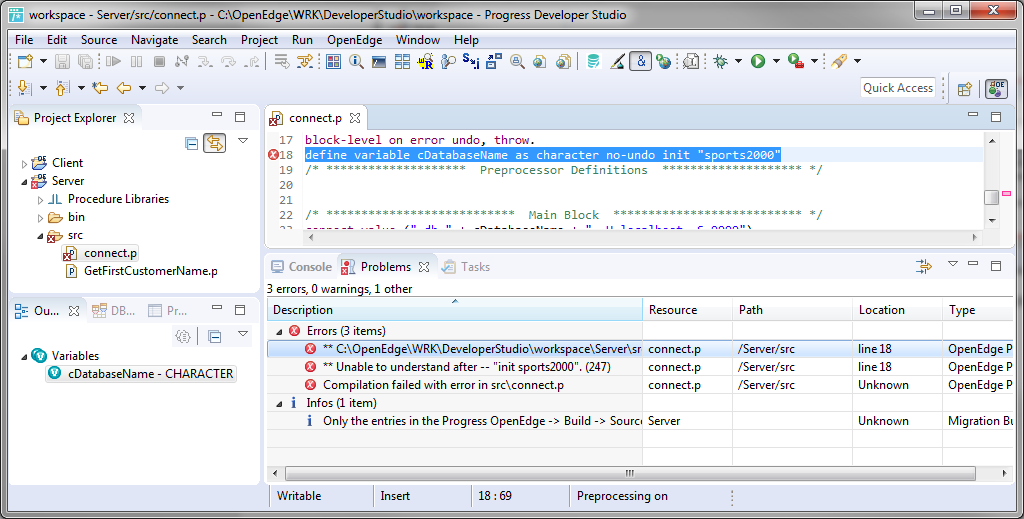Select the 'Unable to understand after' error row
The height and width of the screenshot is (519, 1024).
[x=640, y=367]
